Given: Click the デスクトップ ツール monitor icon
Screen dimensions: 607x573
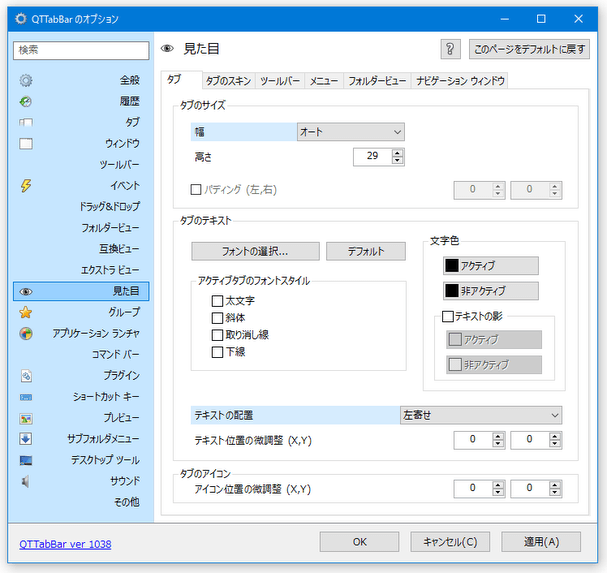Looking at the screenshot, I should (26, 460).
